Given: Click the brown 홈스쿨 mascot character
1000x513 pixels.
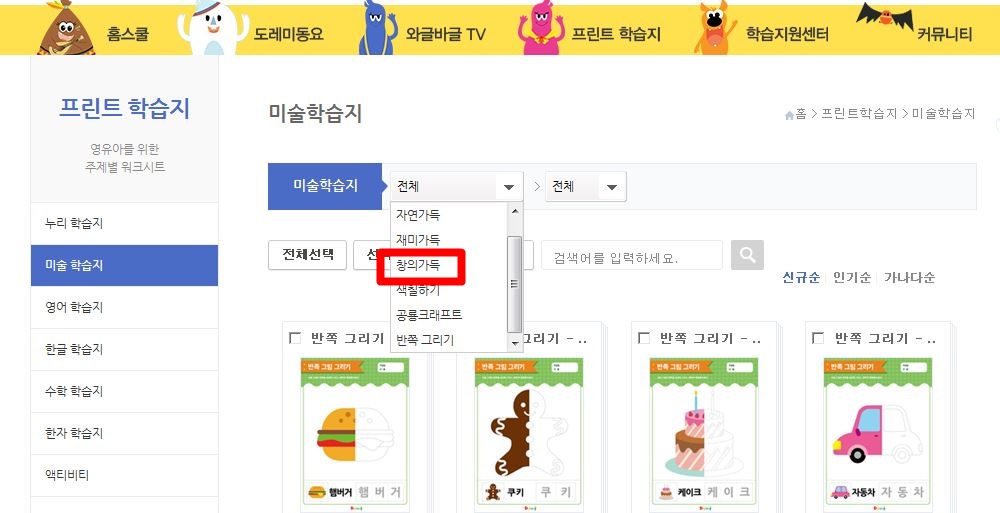Looking at the screenshot, I should (66, 27).
